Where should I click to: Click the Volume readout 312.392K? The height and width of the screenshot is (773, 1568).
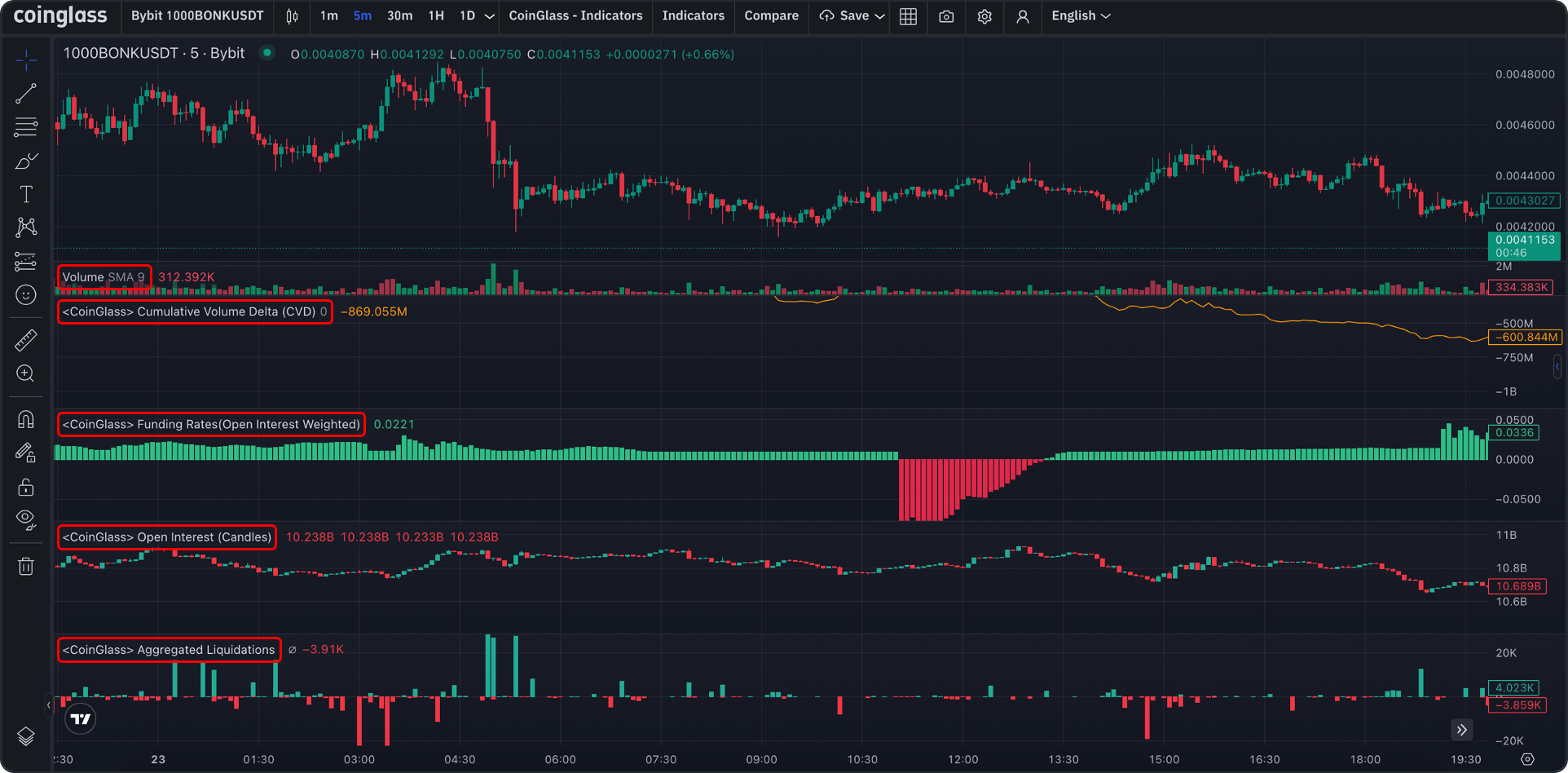187,277
